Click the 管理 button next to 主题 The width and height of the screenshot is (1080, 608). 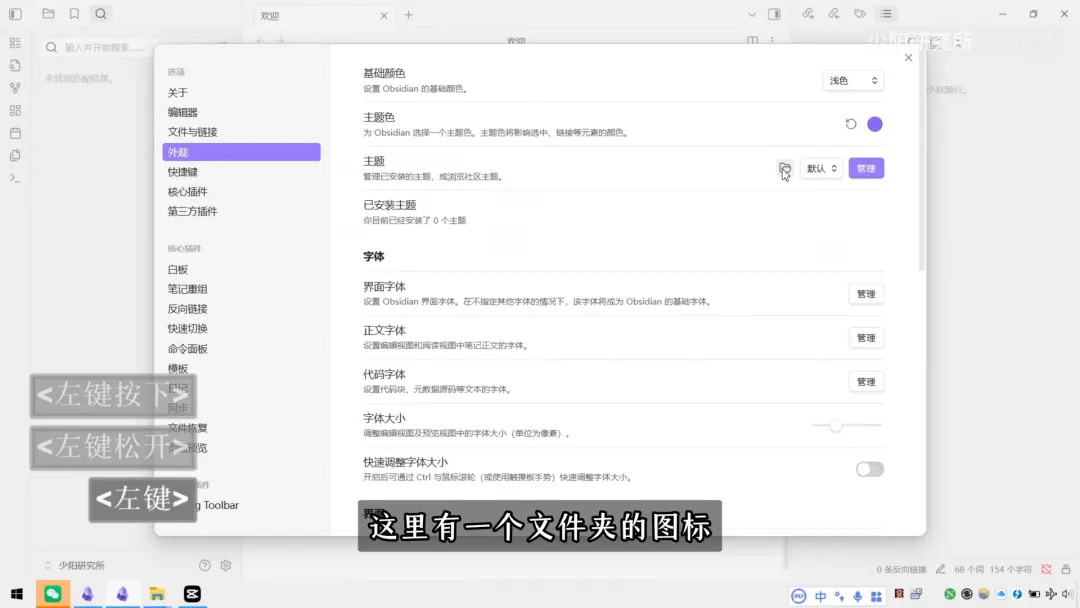point(866,168)
